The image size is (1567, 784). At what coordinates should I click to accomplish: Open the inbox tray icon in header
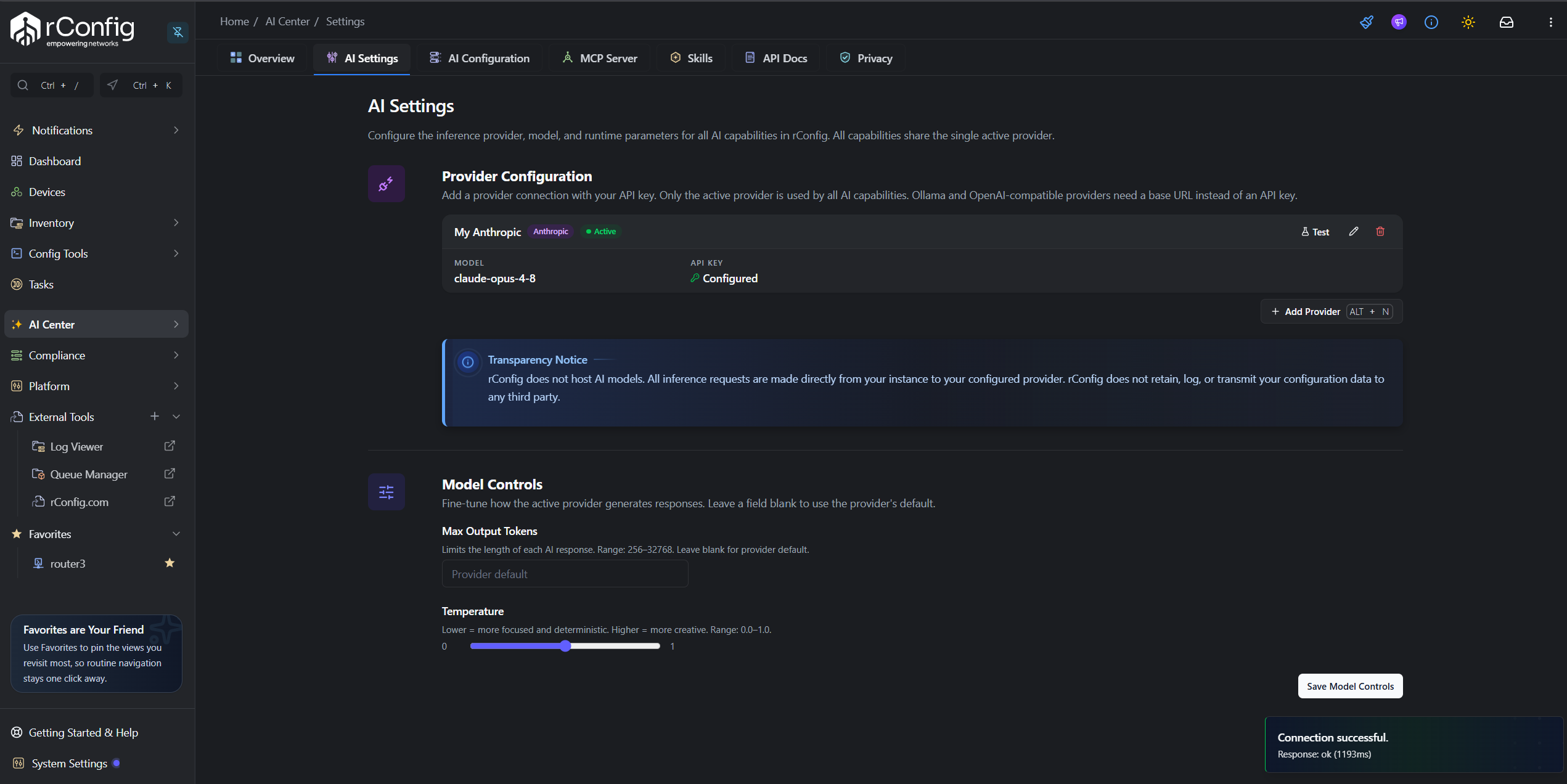pyautogui.click(x=1507, y=22)
